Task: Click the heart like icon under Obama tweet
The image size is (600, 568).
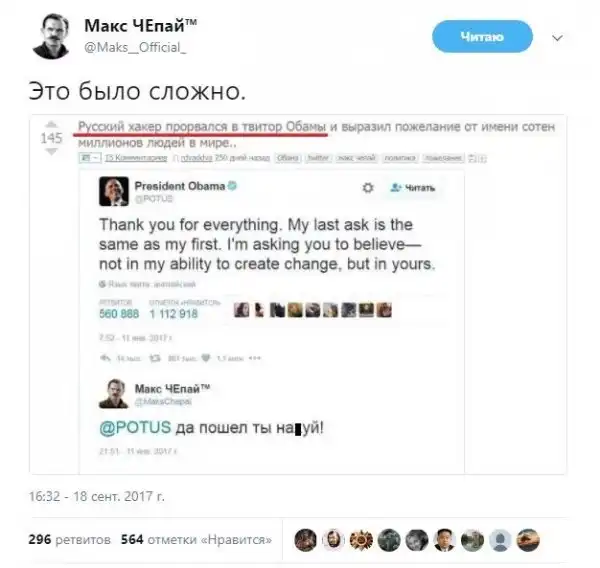Action: (x=206, y=358)
